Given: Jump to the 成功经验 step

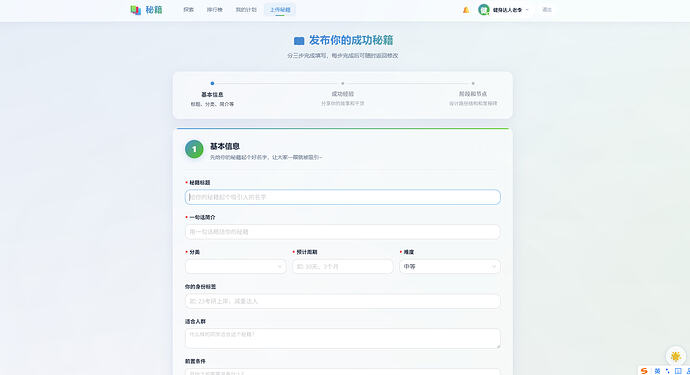Looking at the screenshot, I should [342, 94].
